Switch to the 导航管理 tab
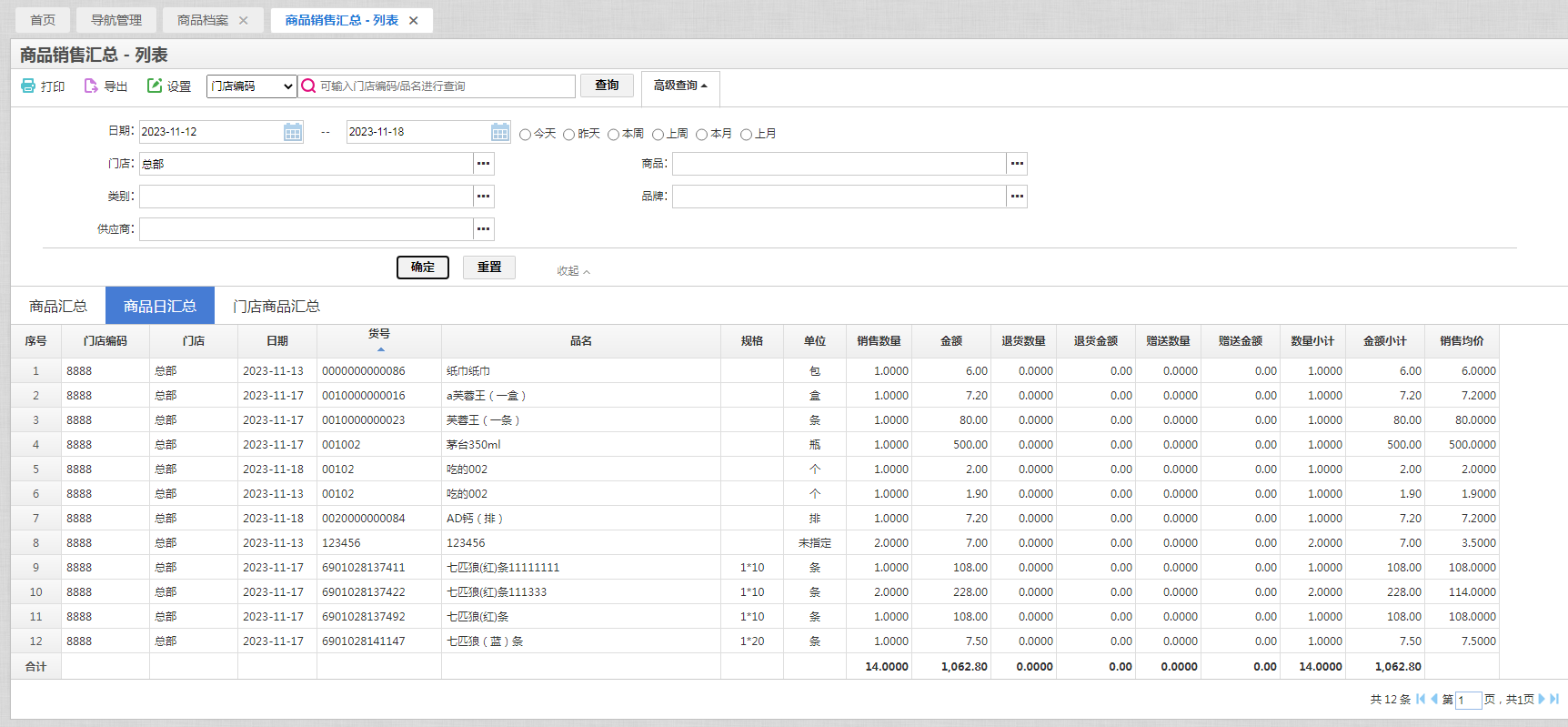Image resolution: width=1568 pixels, height=727 pixels. (116, 20)
